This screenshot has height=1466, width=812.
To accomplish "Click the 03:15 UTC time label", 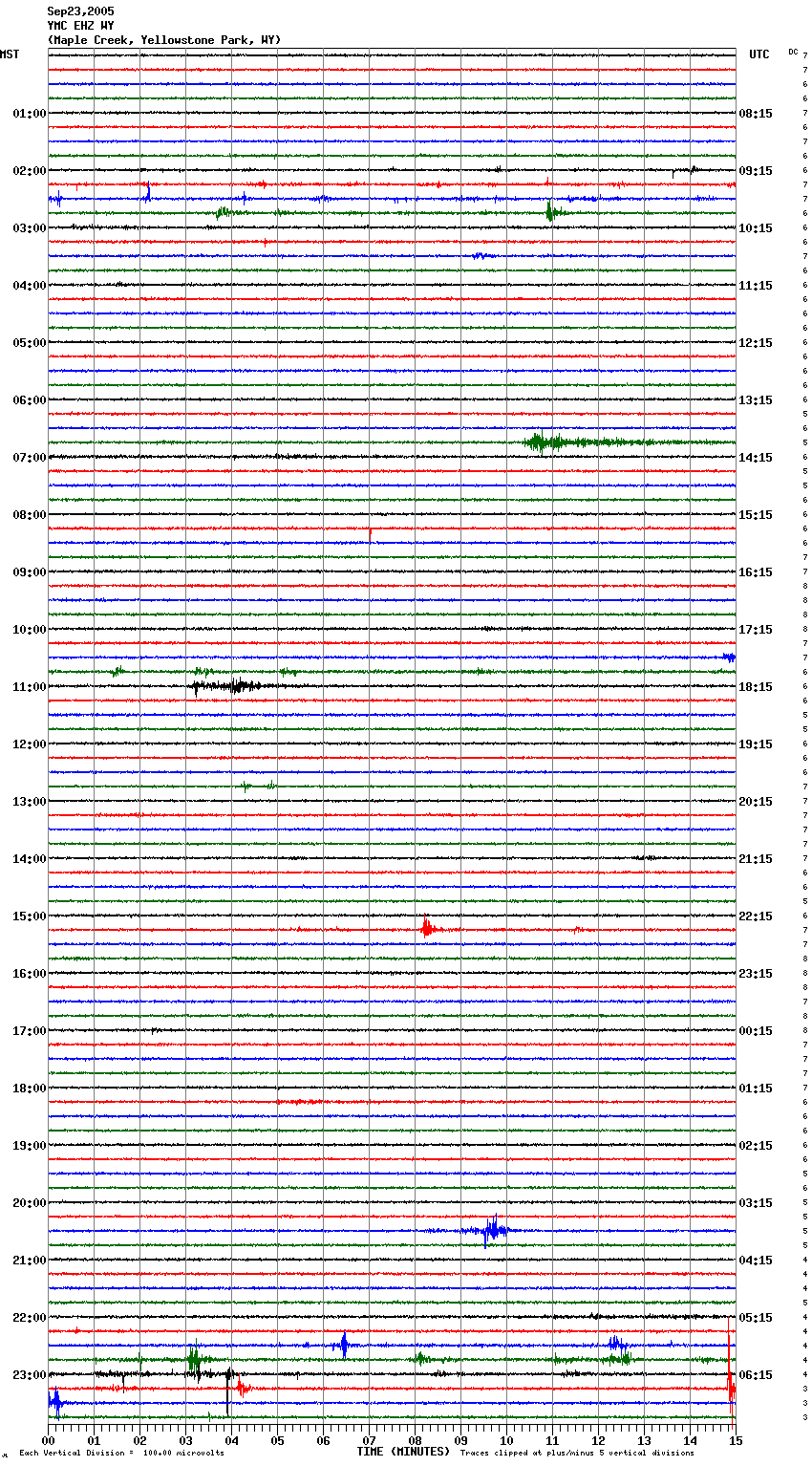I will pos(756,1203).
